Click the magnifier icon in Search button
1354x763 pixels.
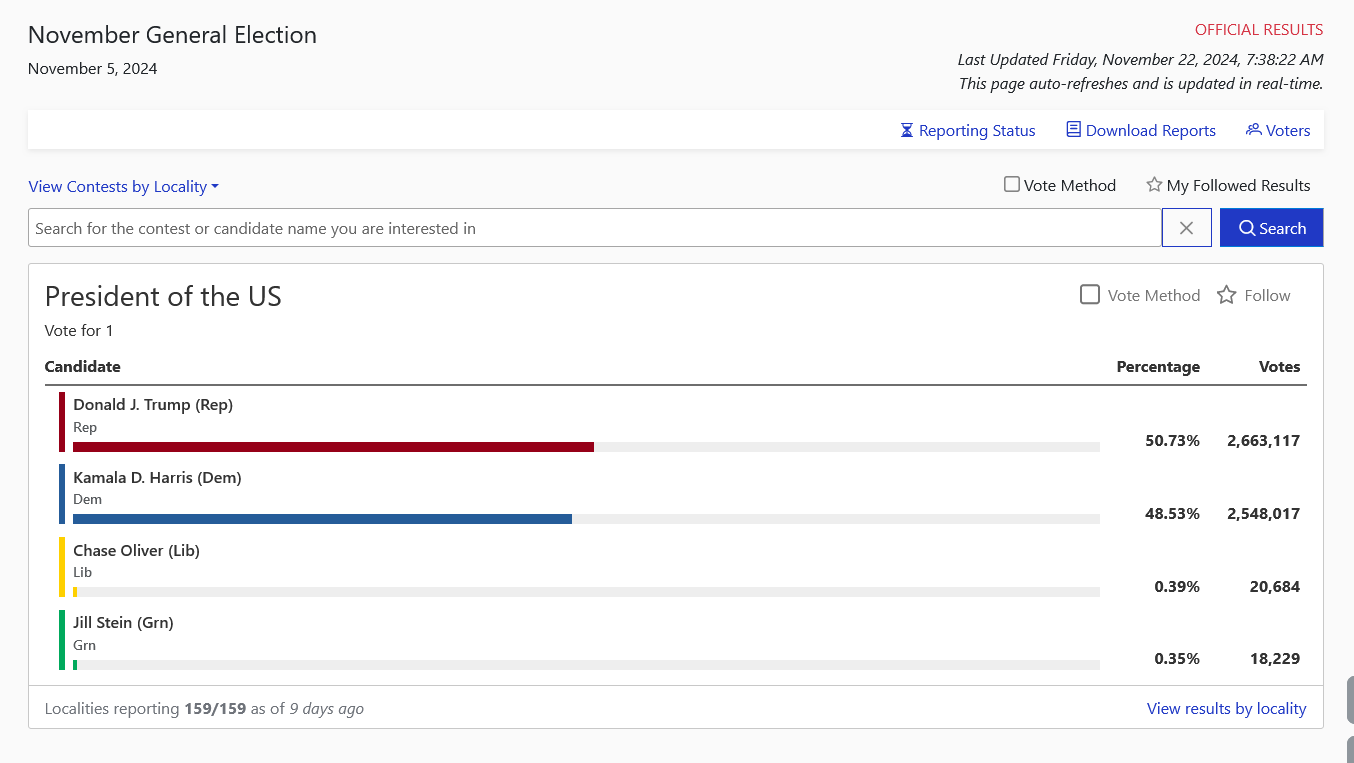[1247, 228]
